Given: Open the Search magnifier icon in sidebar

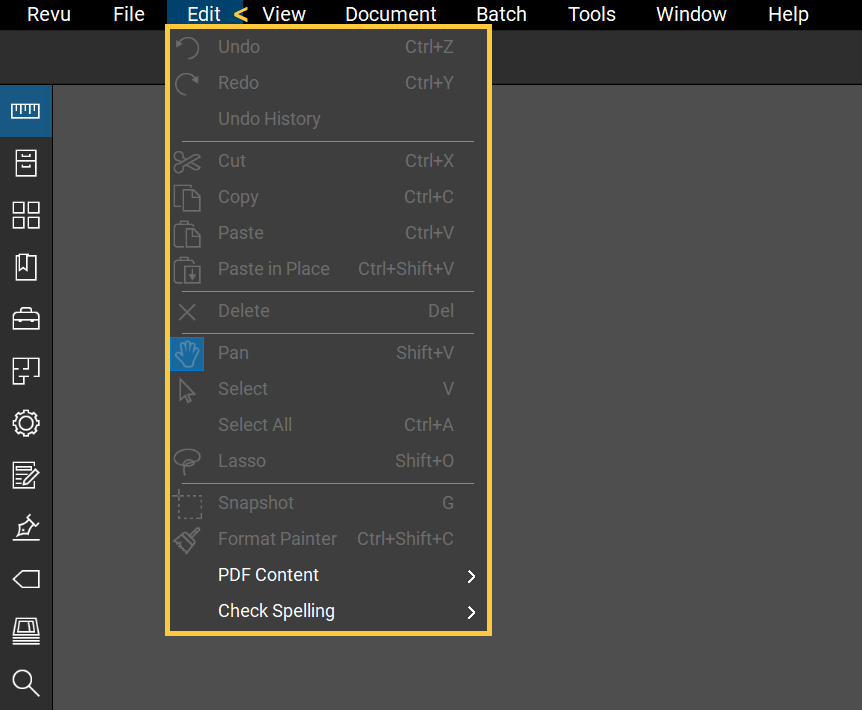Looking at the screenshot, I should point(26,683).
